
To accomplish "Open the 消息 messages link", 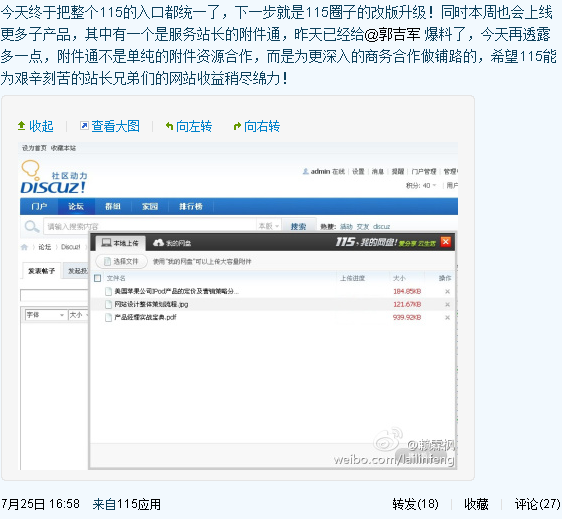I will (x=378, y=171).
